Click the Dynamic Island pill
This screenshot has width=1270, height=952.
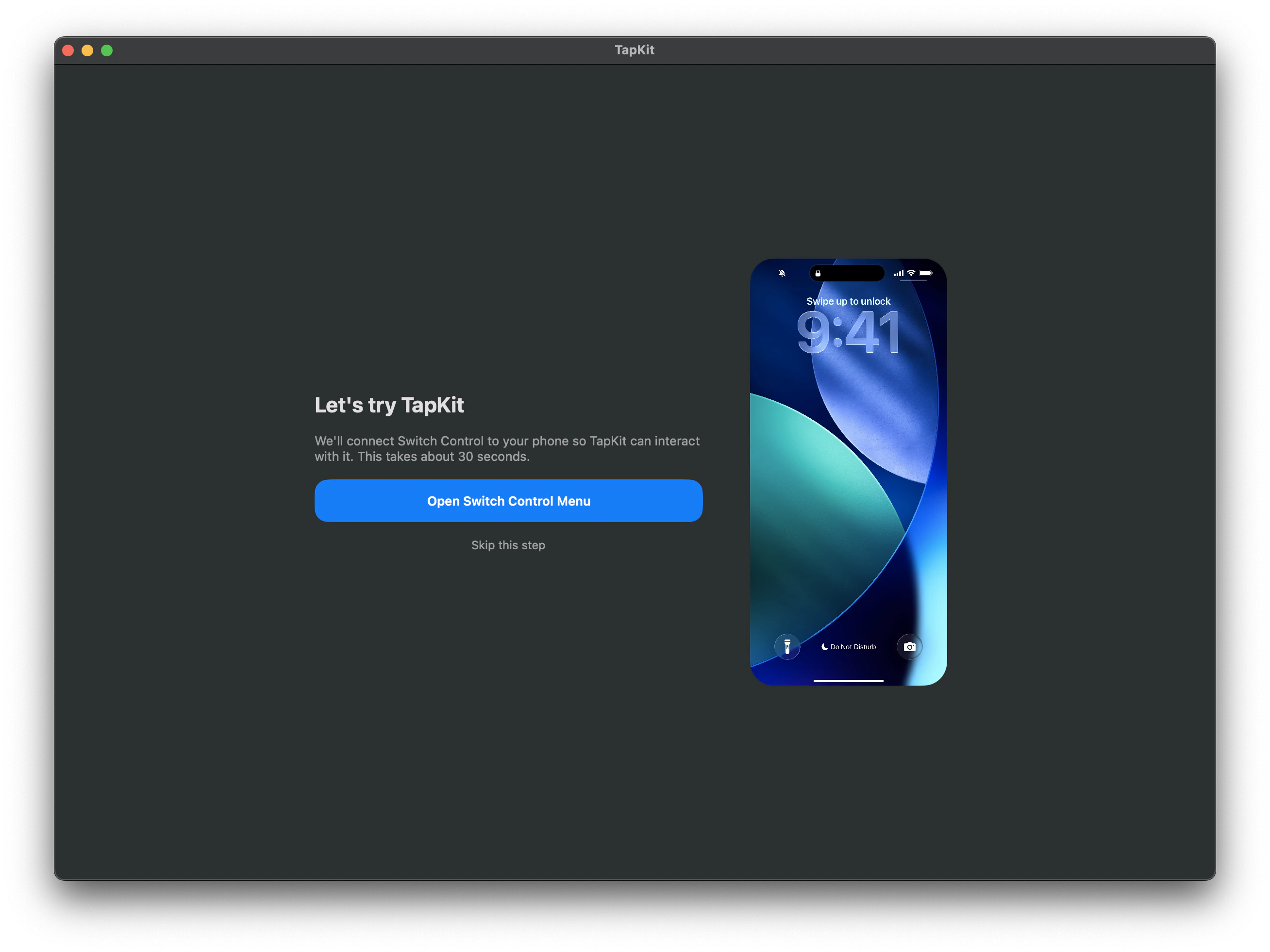tap(847, 273)
